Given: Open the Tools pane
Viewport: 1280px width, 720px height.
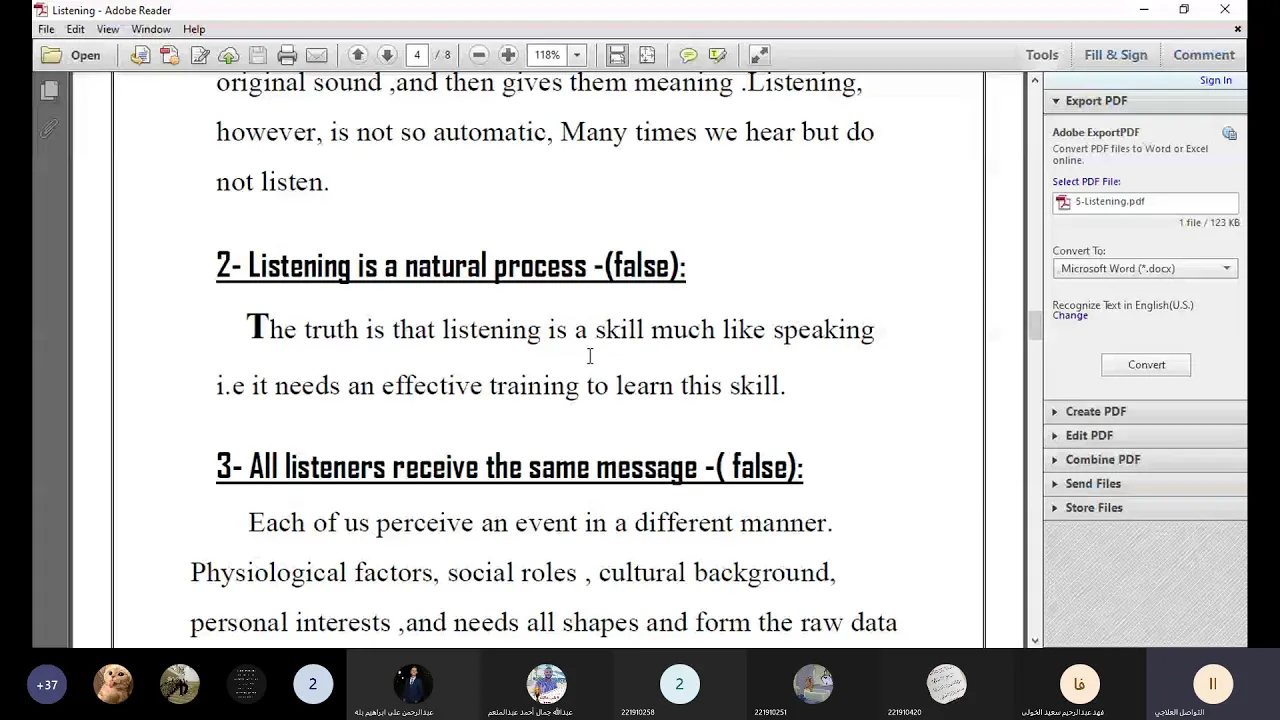Looking at the screenshot, I should pyautogui.click(x=1042, y=55).
